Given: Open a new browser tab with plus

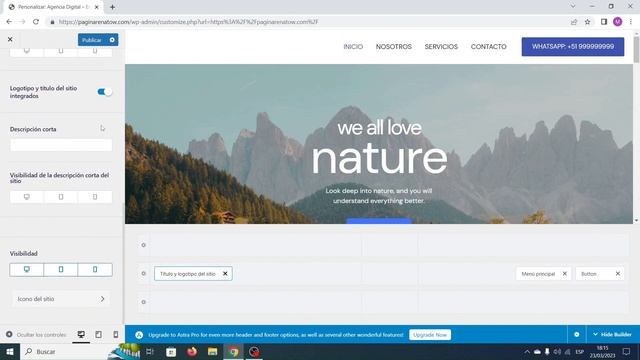Looking at the screenshot, I should (112, 7).
